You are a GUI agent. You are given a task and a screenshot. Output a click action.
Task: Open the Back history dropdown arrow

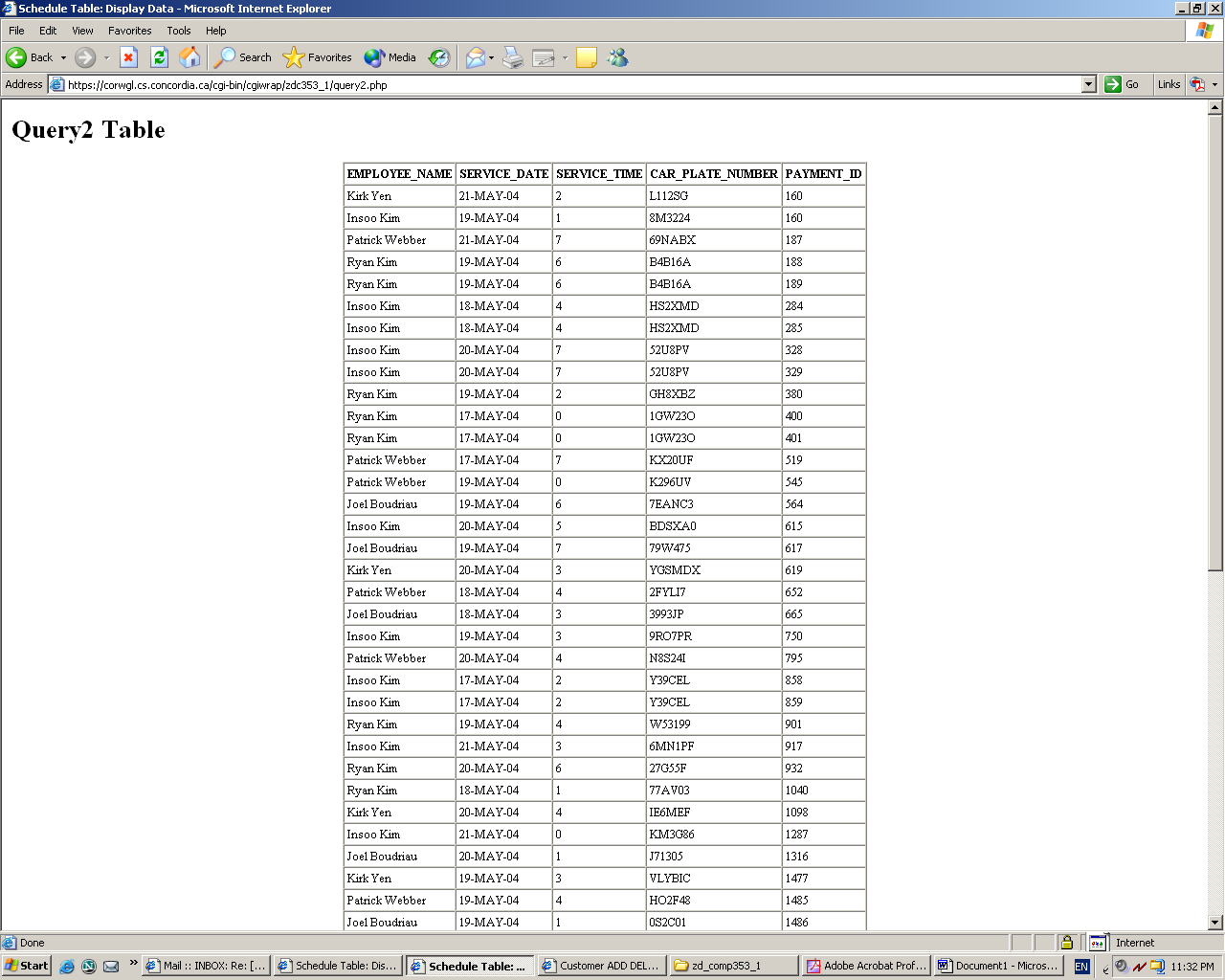(63, 57)
